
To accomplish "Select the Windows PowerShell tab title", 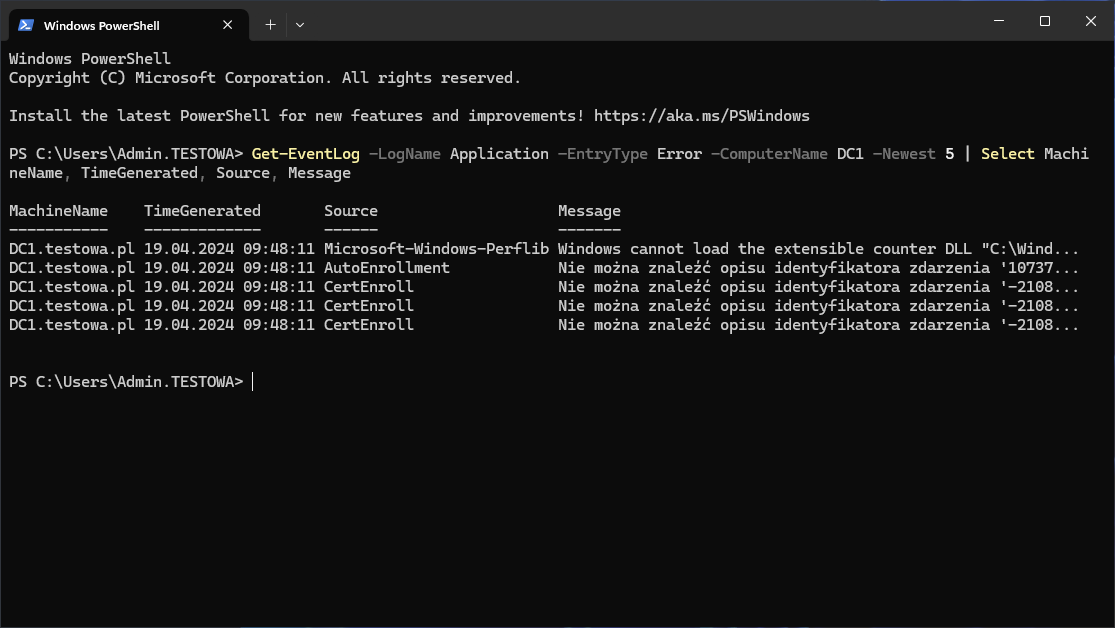I will pos(102,25).
